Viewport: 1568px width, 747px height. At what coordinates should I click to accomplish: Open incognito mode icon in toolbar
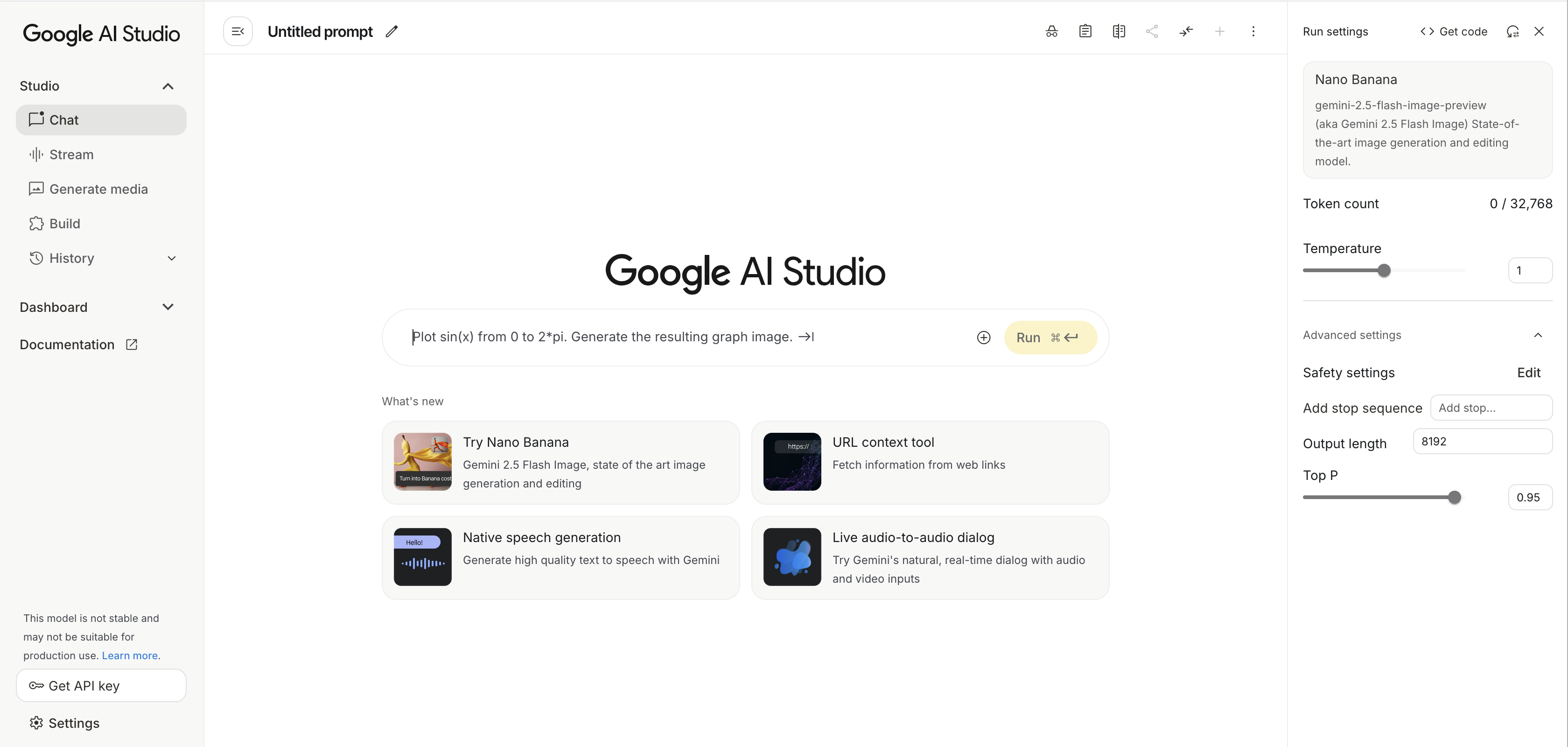(1051, 32)
